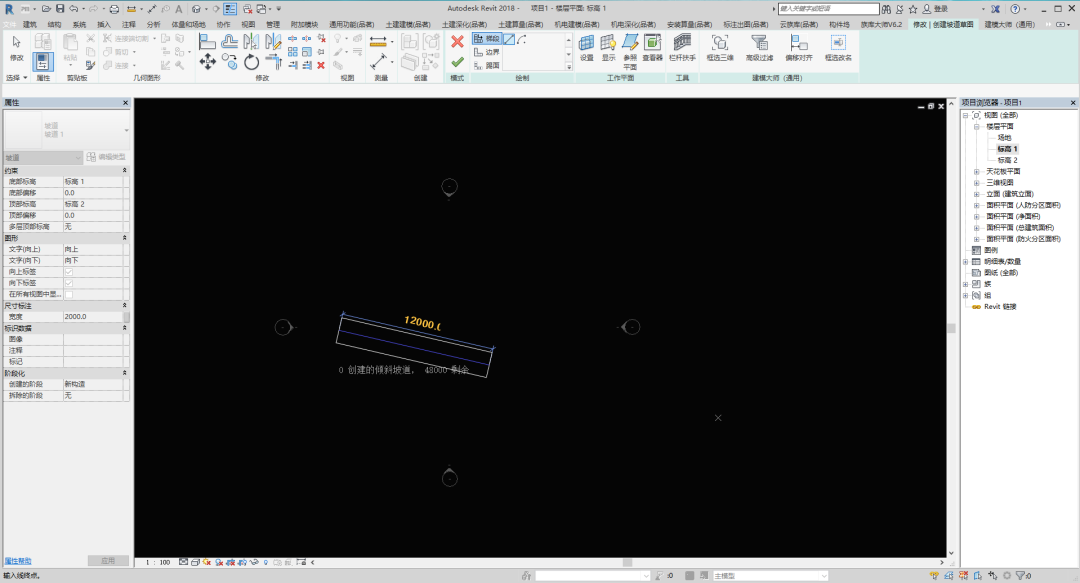Choose the Align tool in the Modify panel
This screenshot has height=583, width=1080.
pyautogui.click(x=207, y=42)
